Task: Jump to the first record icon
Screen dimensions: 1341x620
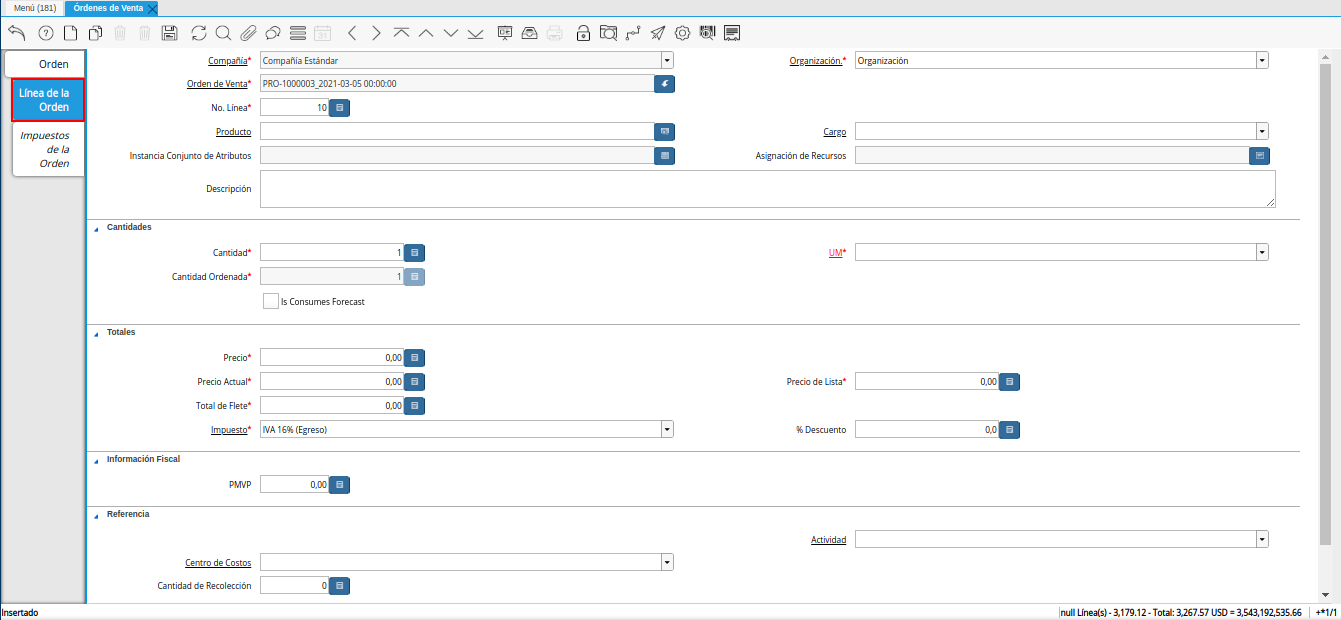Action: [401, 33]
